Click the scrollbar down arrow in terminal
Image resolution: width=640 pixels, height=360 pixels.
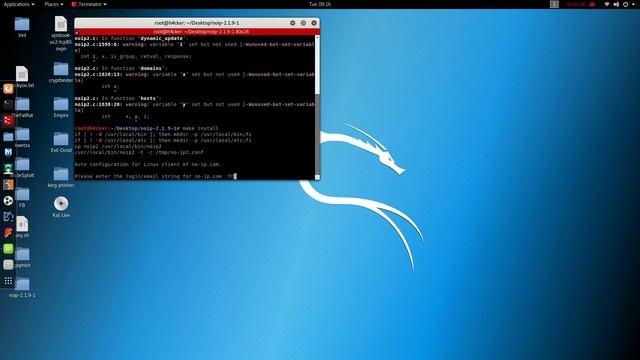317,177
